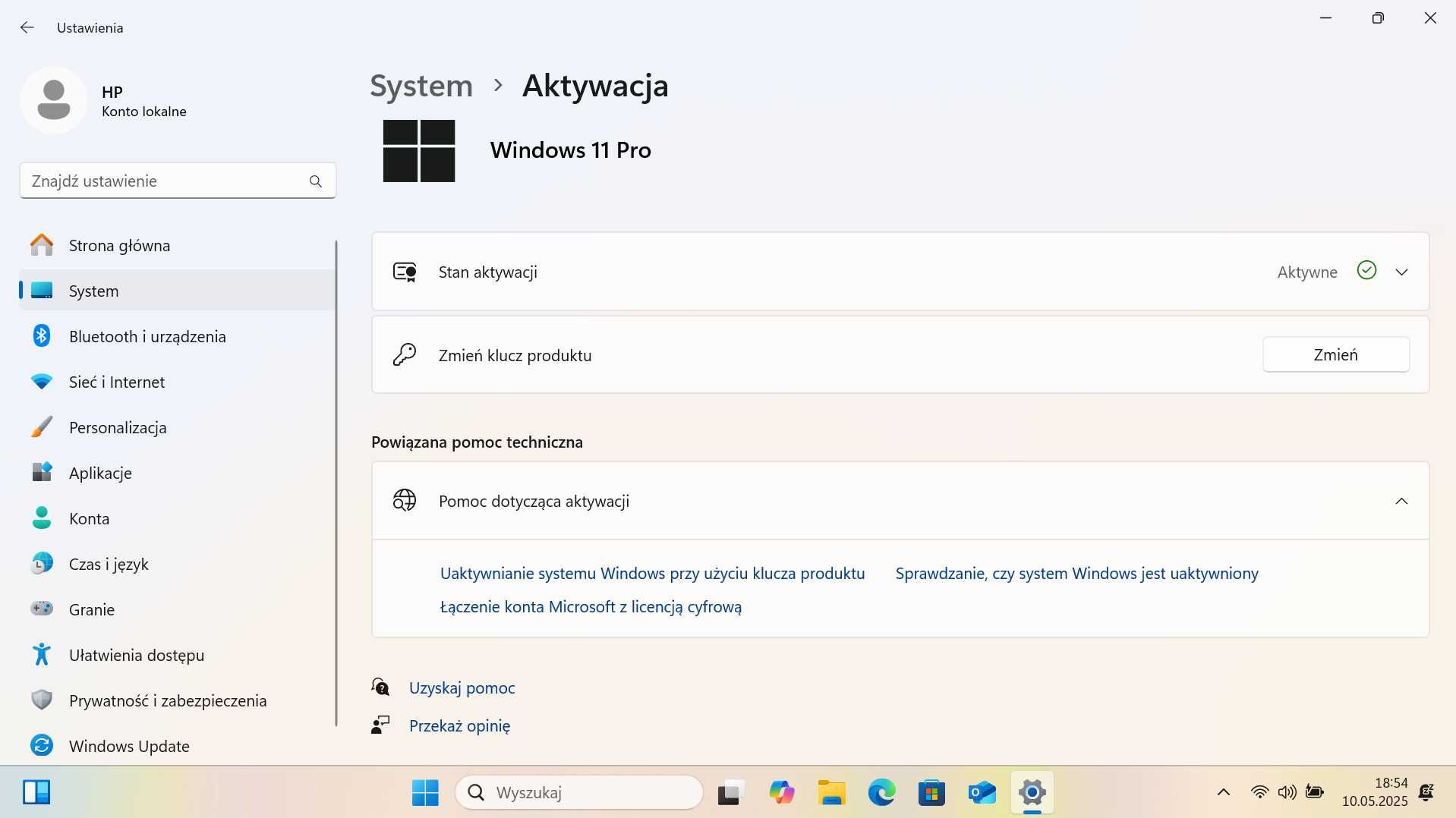Launch Microsoft Edge from taskbar
This screenshot has width=1456, height=818.
coord(881,793)
